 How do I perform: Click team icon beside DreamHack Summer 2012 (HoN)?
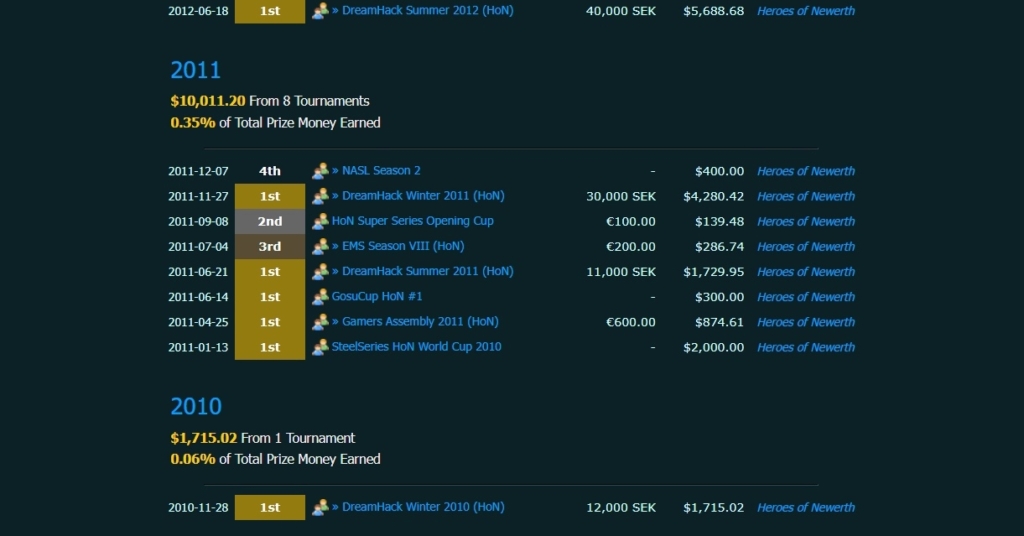point(320,11)
